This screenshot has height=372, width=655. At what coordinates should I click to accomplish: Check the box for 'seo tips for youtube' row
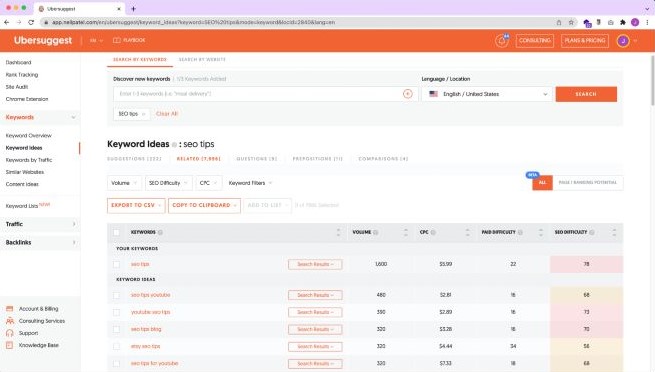(117, 364)
